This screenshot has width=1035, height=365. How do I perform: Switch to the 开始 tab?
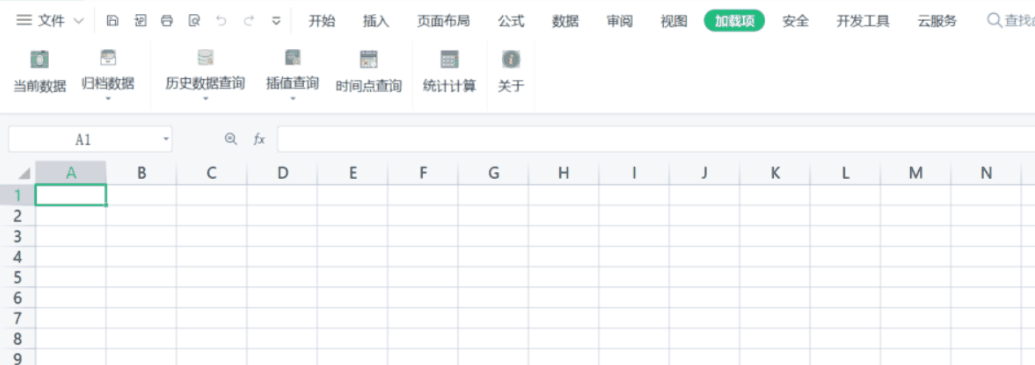click(x=322, y=21)
